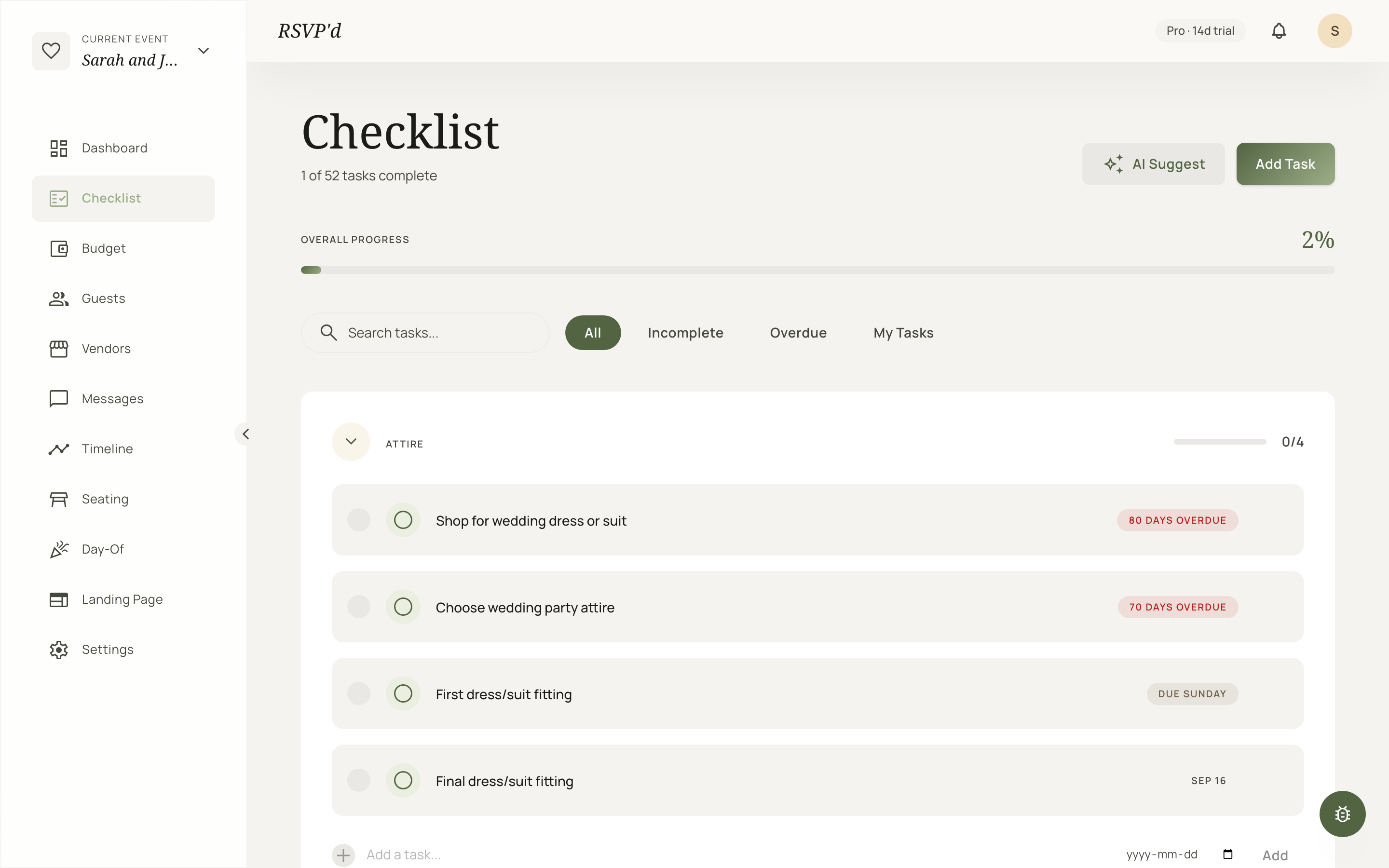
Task: Click the SEP 16 due date
Action: [x=1208, y=781]
